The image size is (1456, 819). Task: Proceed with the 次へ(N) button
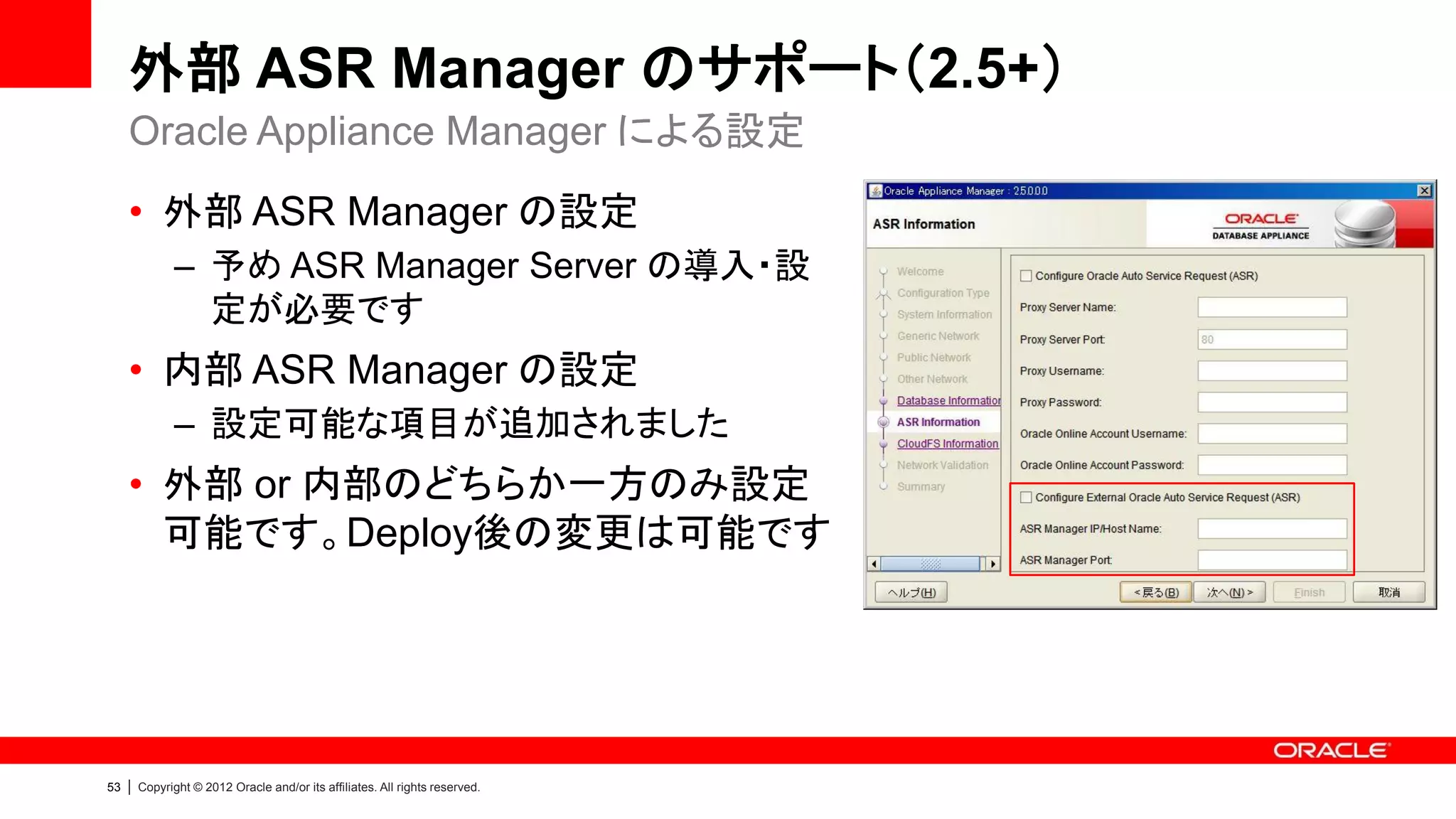1230,592
